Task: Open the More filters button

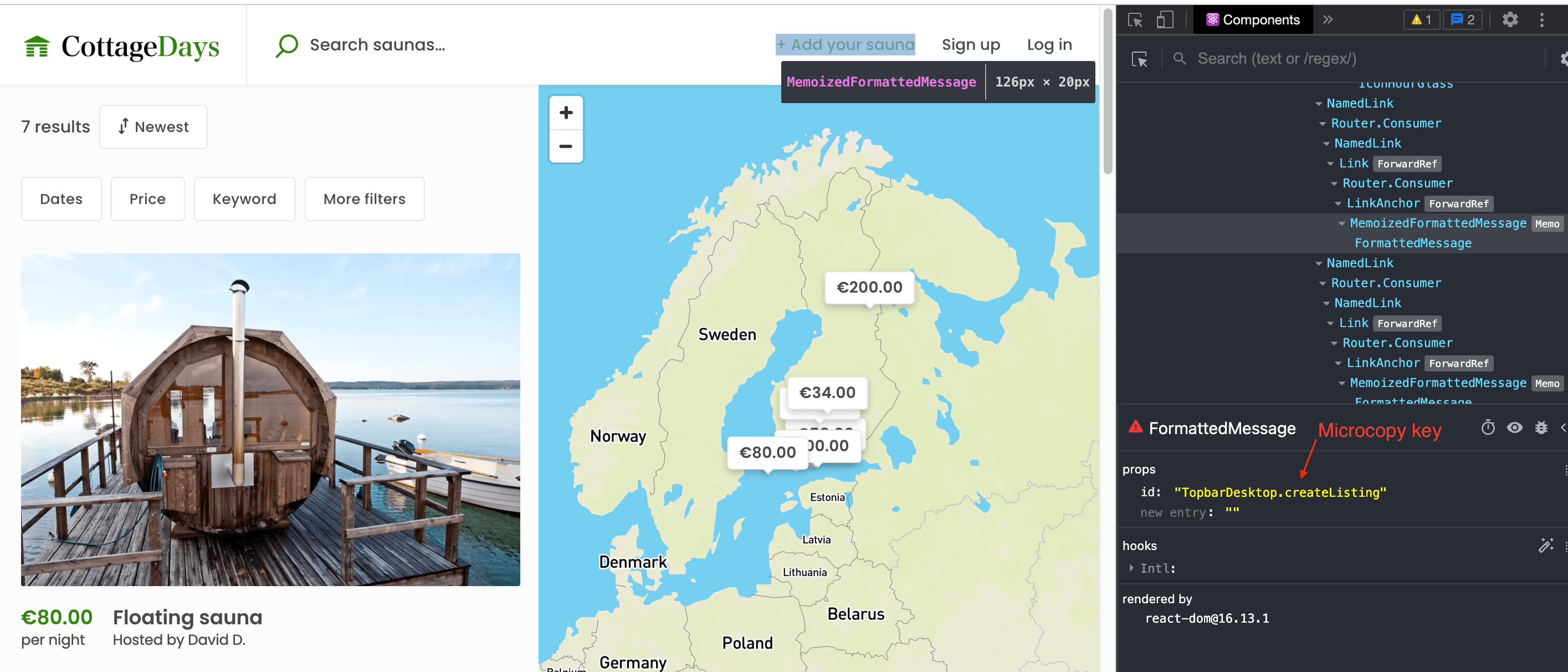Action: coord(364,199)
